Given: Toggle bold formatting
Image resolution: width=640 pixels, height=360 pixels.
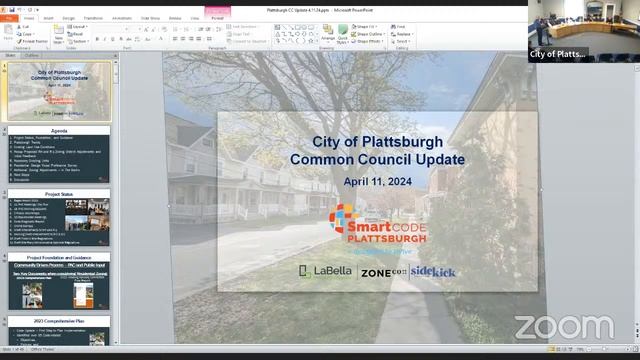Looking at the screenshot, I should 97,39.
